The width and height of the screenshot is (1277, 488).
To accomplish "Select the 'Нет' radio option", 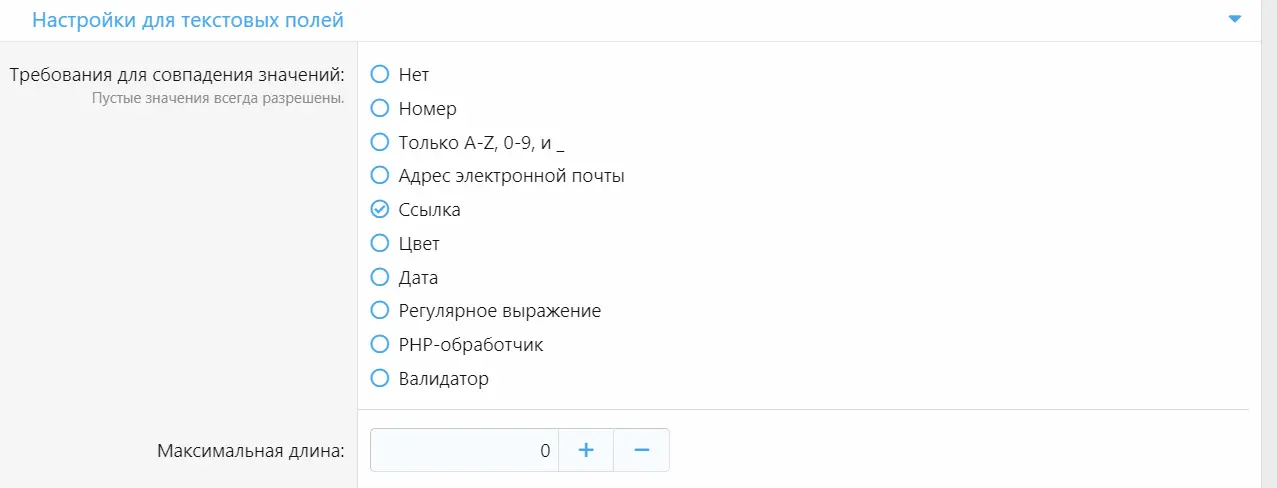I will tap(379, 74).
